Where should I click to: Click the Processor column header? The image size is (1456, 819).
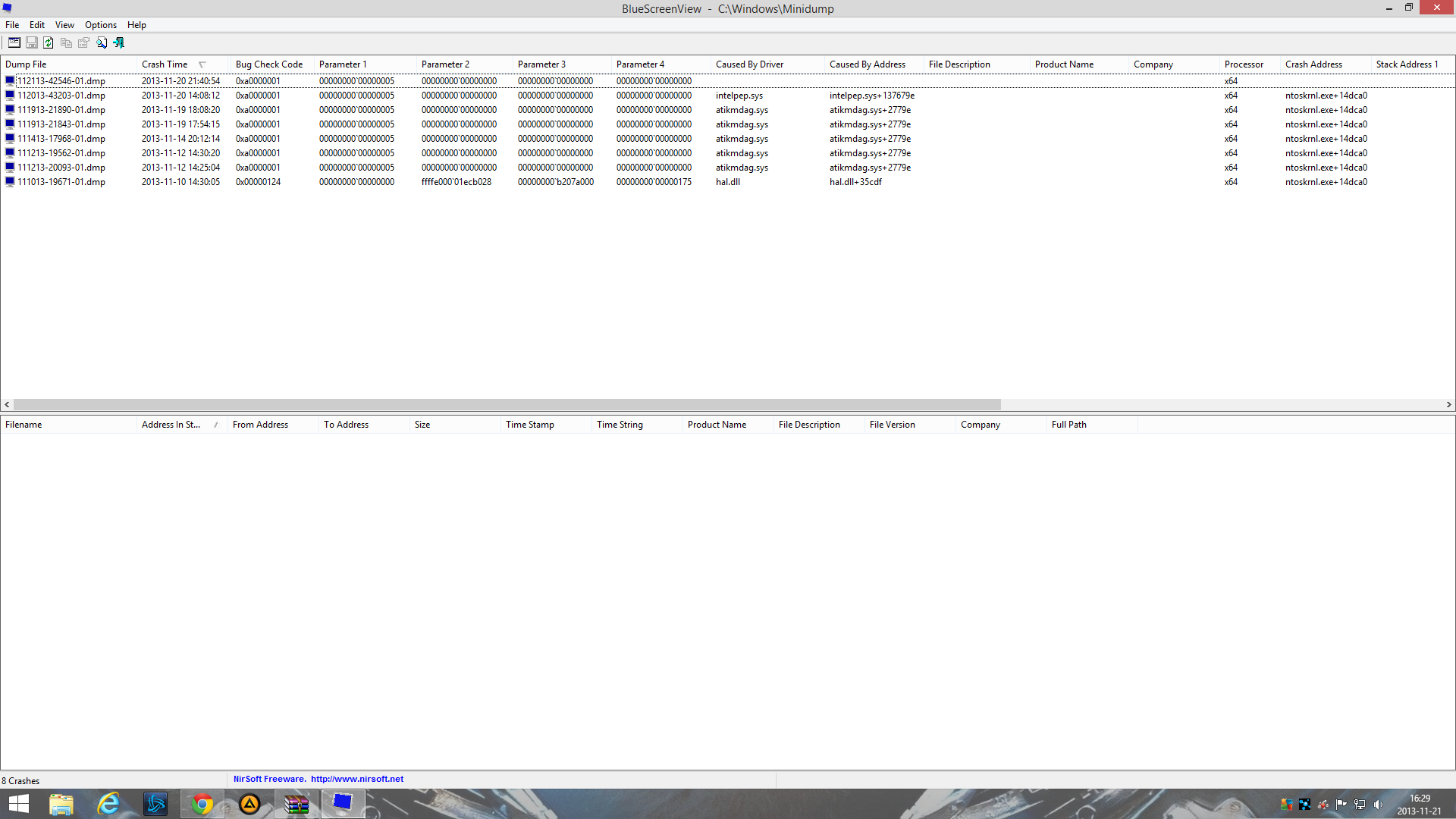click(x=1250, y=64)
